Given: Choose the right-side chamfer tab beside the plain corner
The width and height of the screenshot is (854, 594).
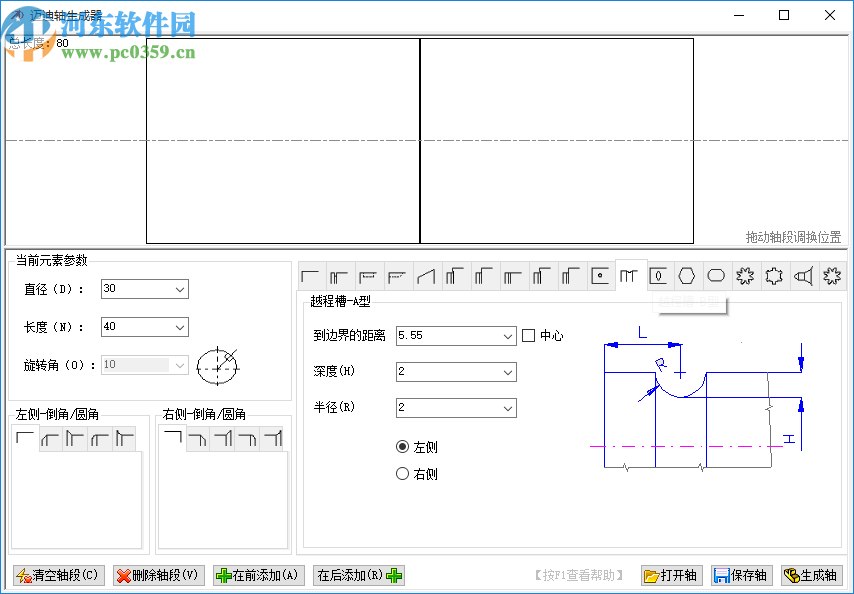Looking at the screenshot, I should [198, 439].
